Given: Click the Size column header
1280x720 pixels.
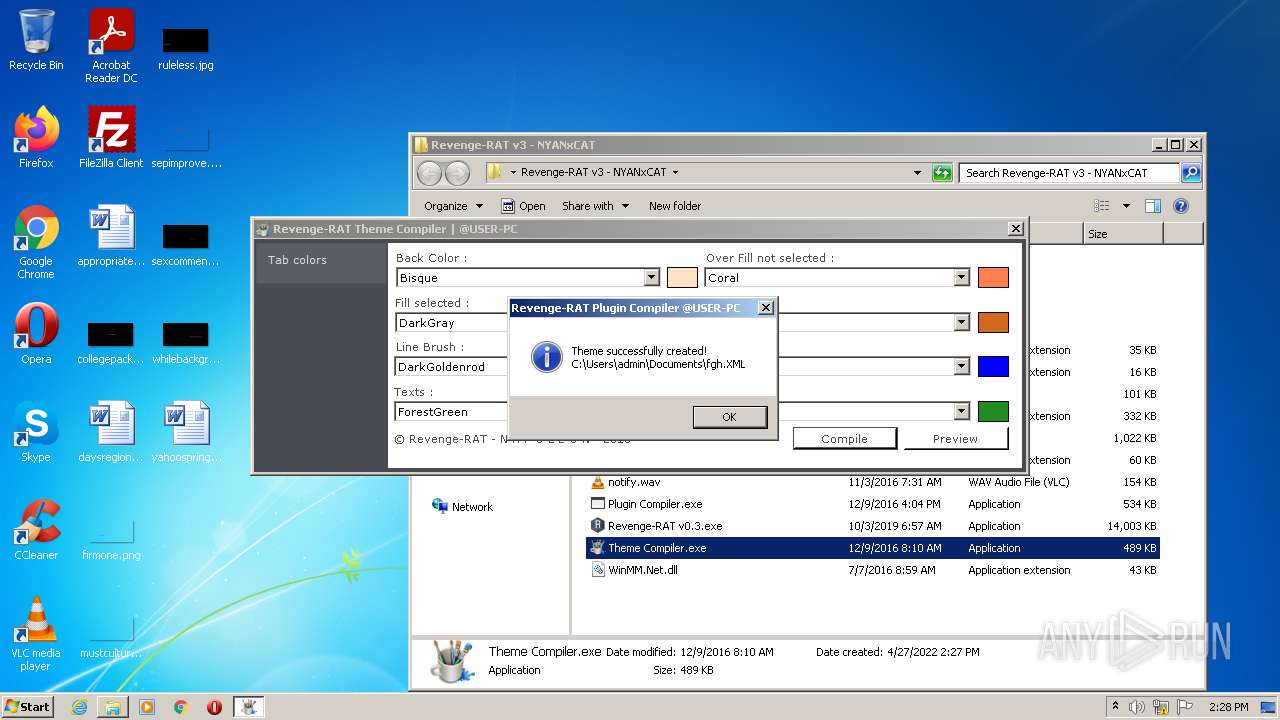Looking at the screenshot, I should point(1123,234).
